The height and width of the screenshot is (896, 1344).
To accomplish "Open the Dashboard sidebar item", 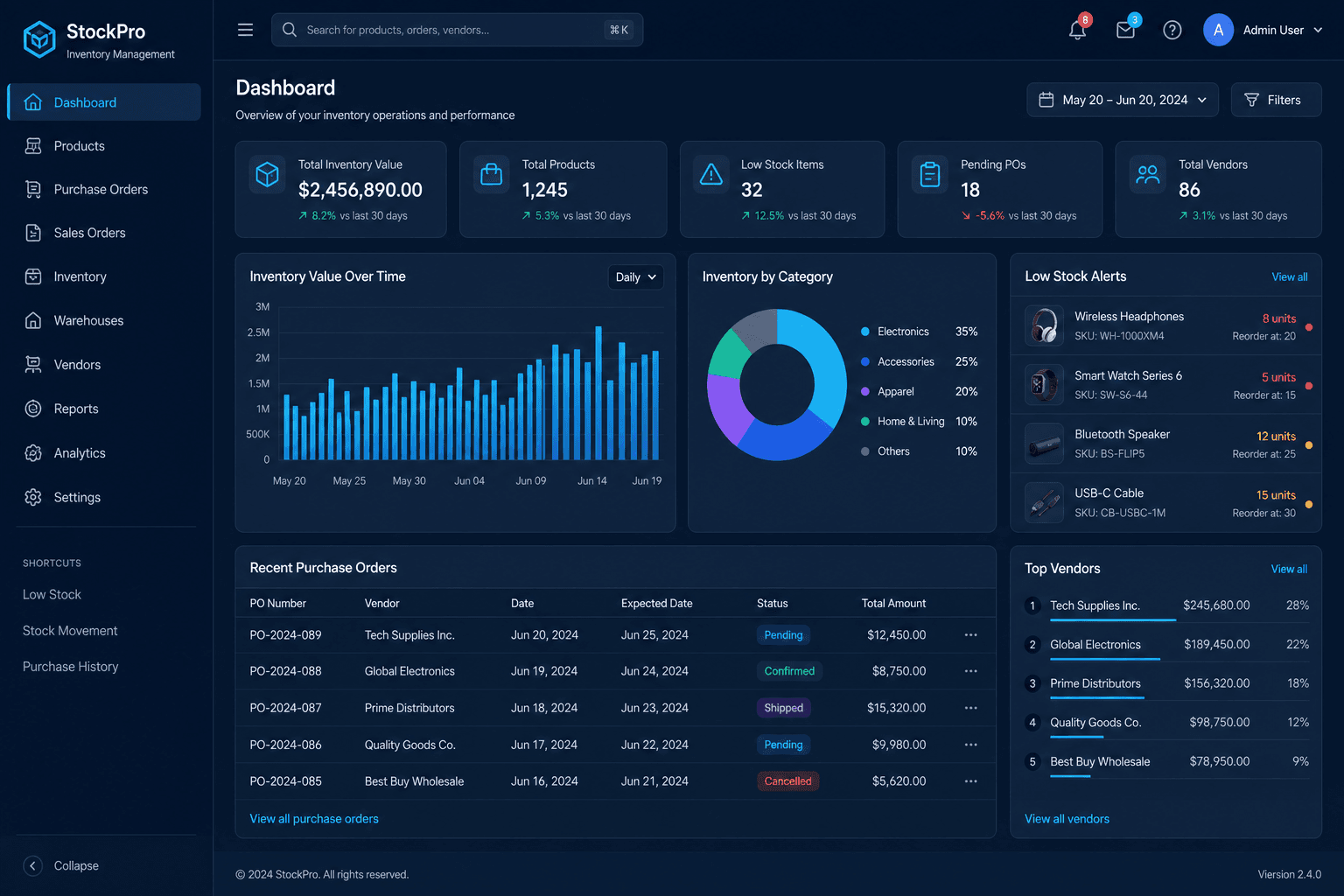I will coord(104,102).
